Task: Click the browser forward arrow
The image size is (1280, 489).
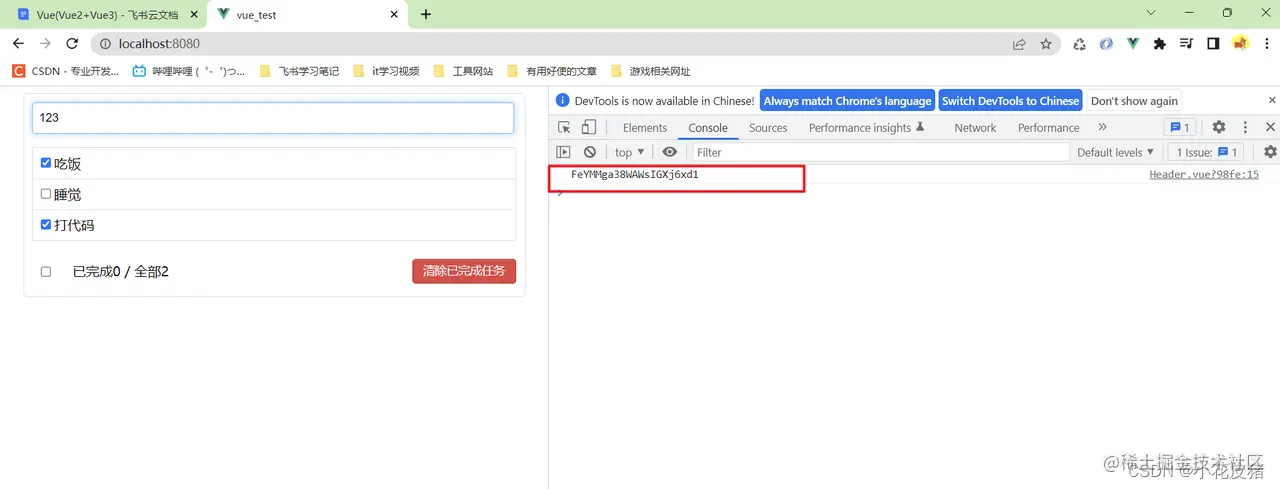Action: pyautogui.click(x=45, y=44)
